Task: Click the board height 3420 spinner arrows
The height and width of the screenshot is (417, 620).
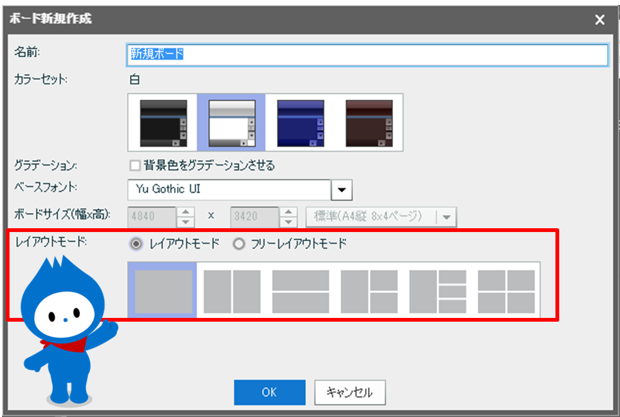Action: tap(288, 216)
